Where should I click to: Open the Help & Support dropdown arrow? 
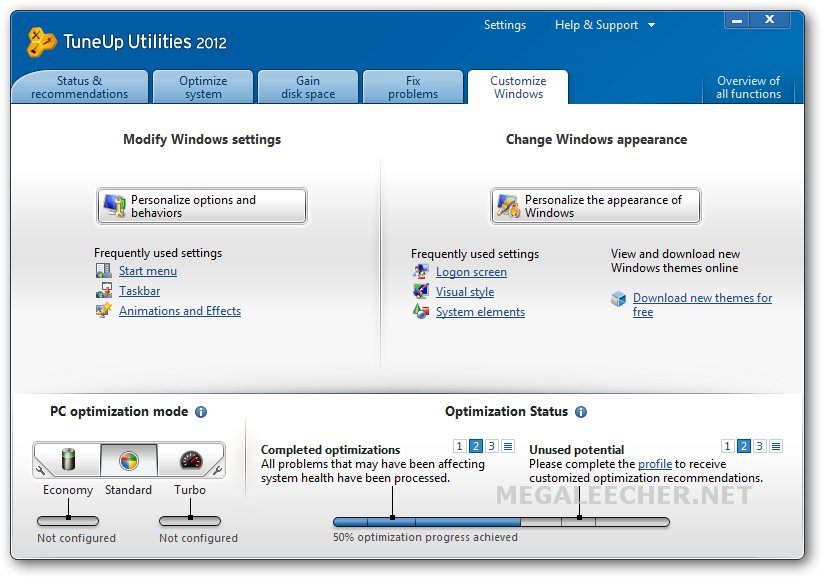(651, 25)
